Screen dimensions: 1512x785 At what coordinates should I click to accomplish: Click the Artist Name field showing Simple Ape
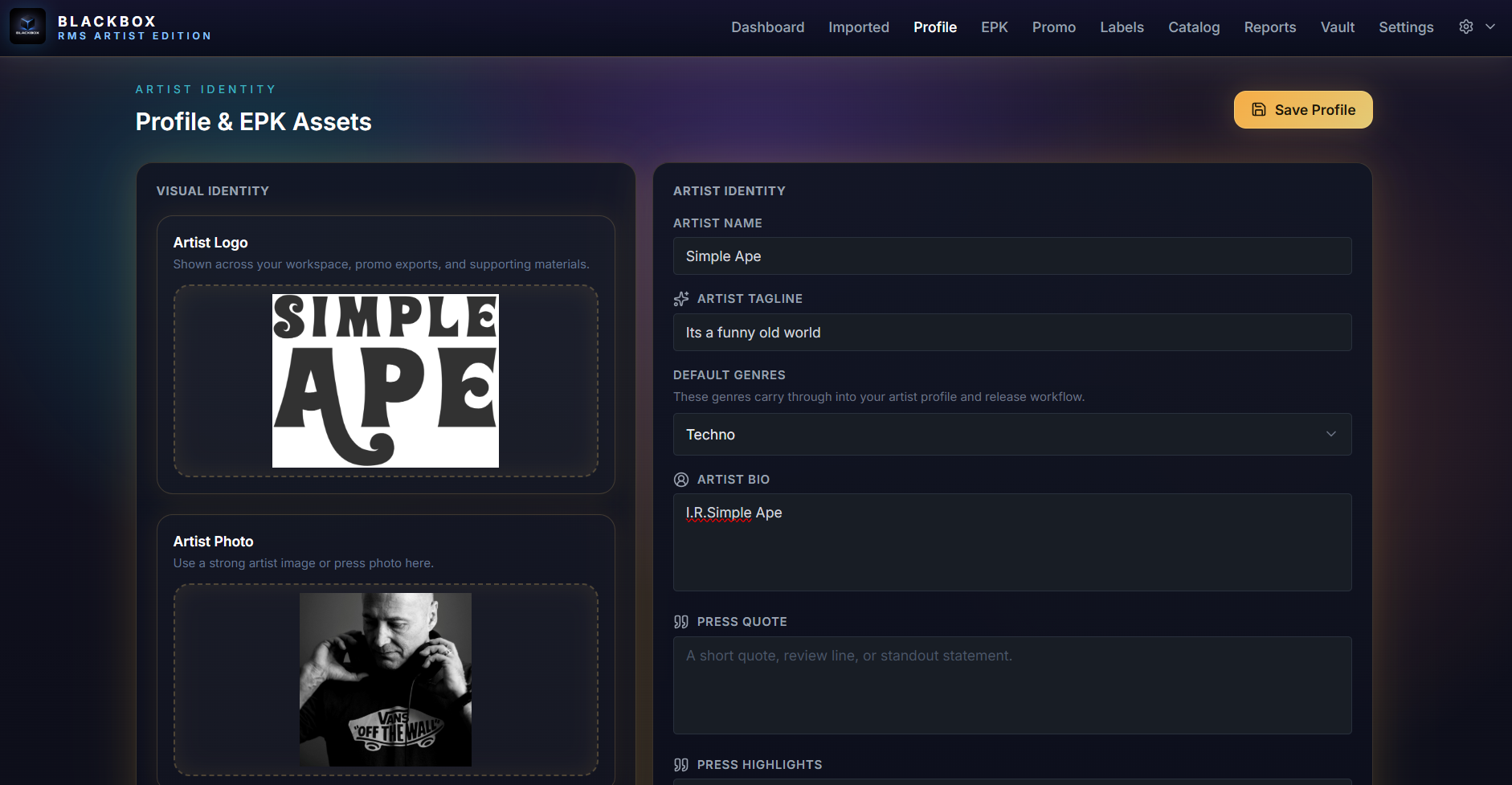click(x=1011, y=256)
